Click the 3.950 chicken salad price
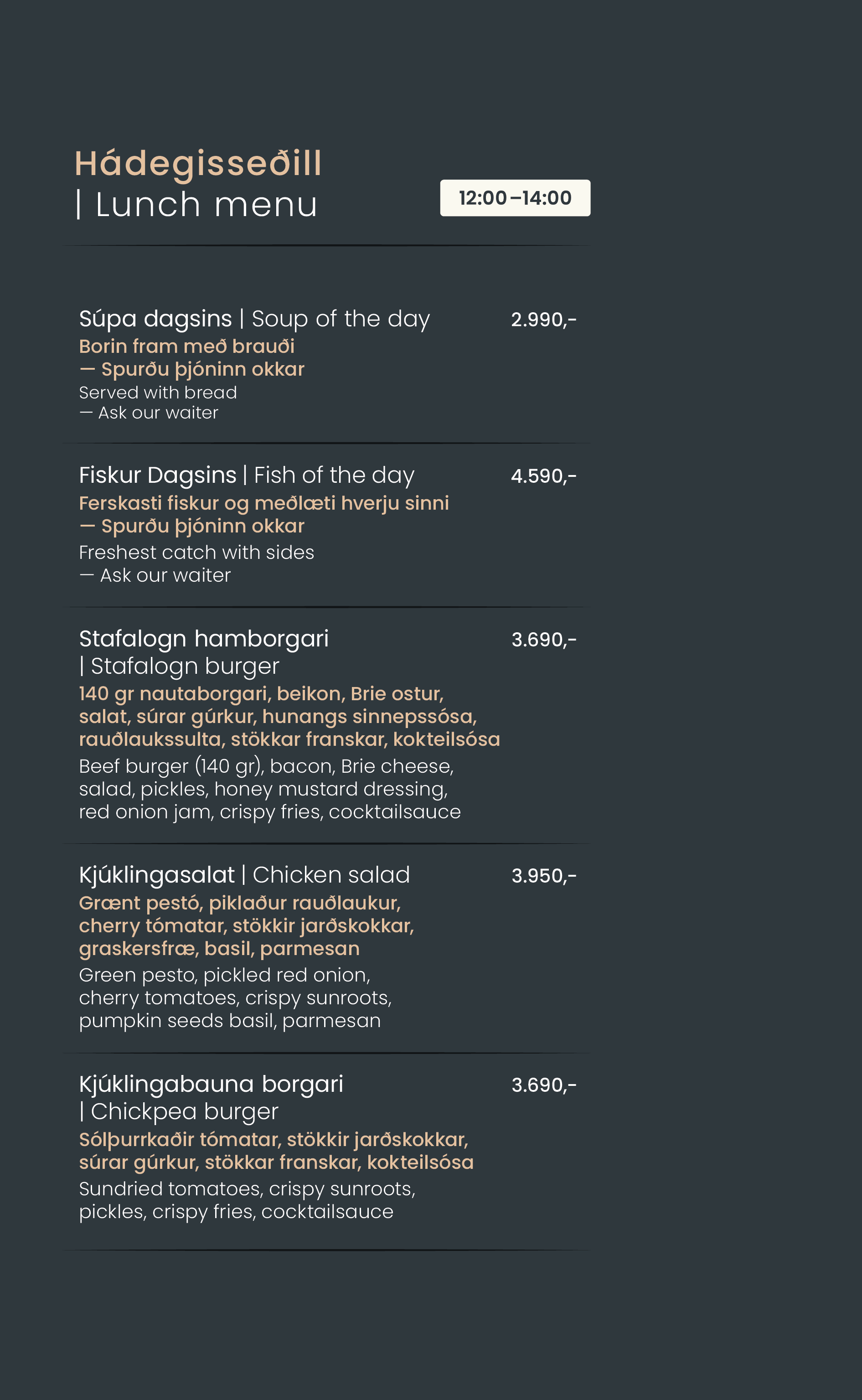Screen dimensions: 862x1400 pyautogui.click(x=543, y=876)
